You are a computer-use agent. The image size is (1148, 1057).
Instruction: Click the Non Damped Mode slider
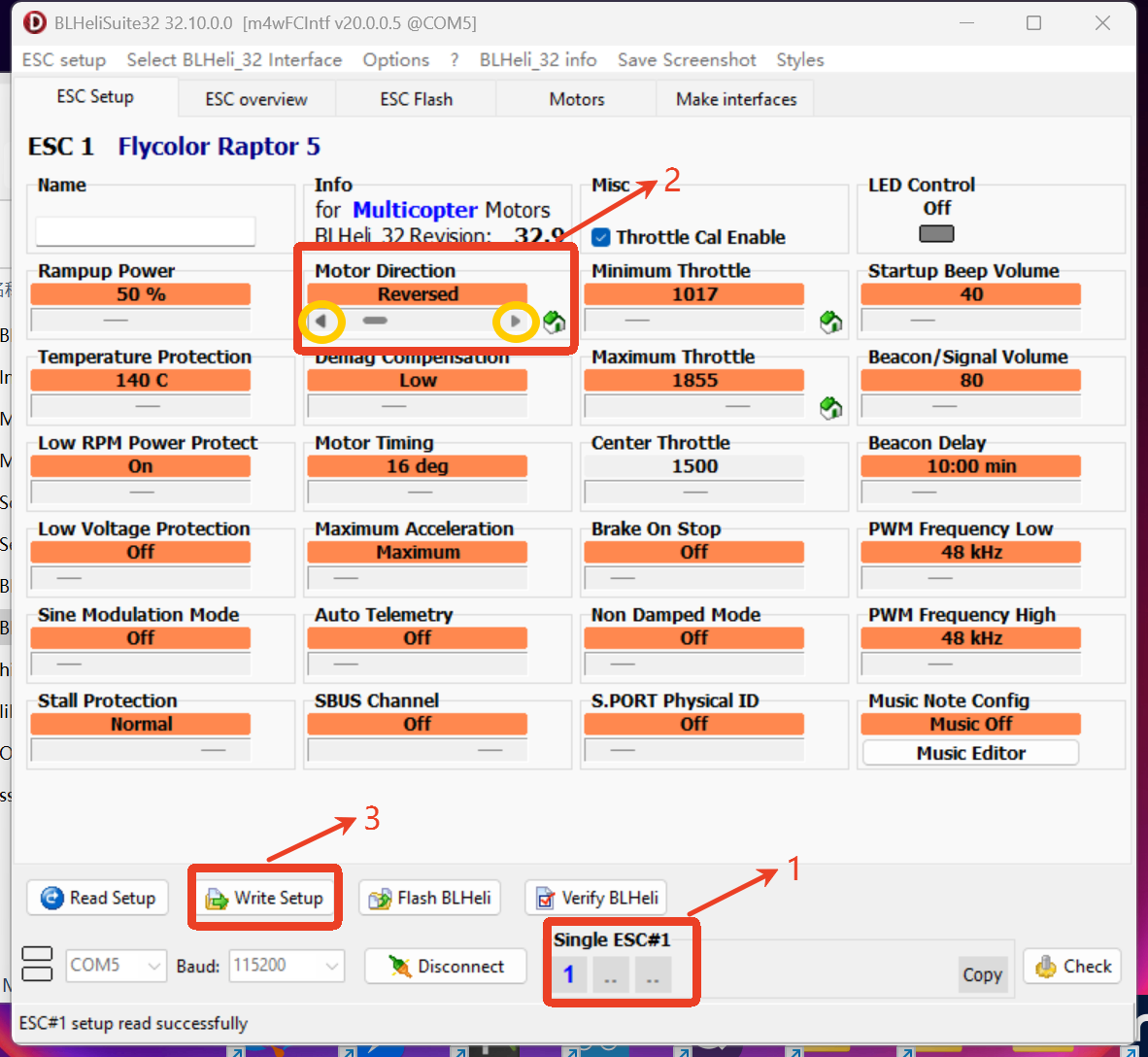694,663
